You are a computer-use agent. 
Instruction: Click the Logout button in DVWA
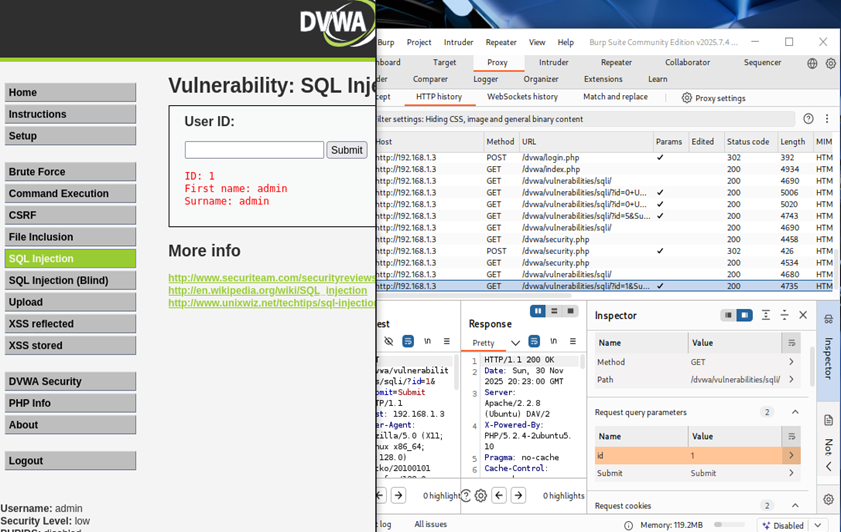tap(70, 461)
